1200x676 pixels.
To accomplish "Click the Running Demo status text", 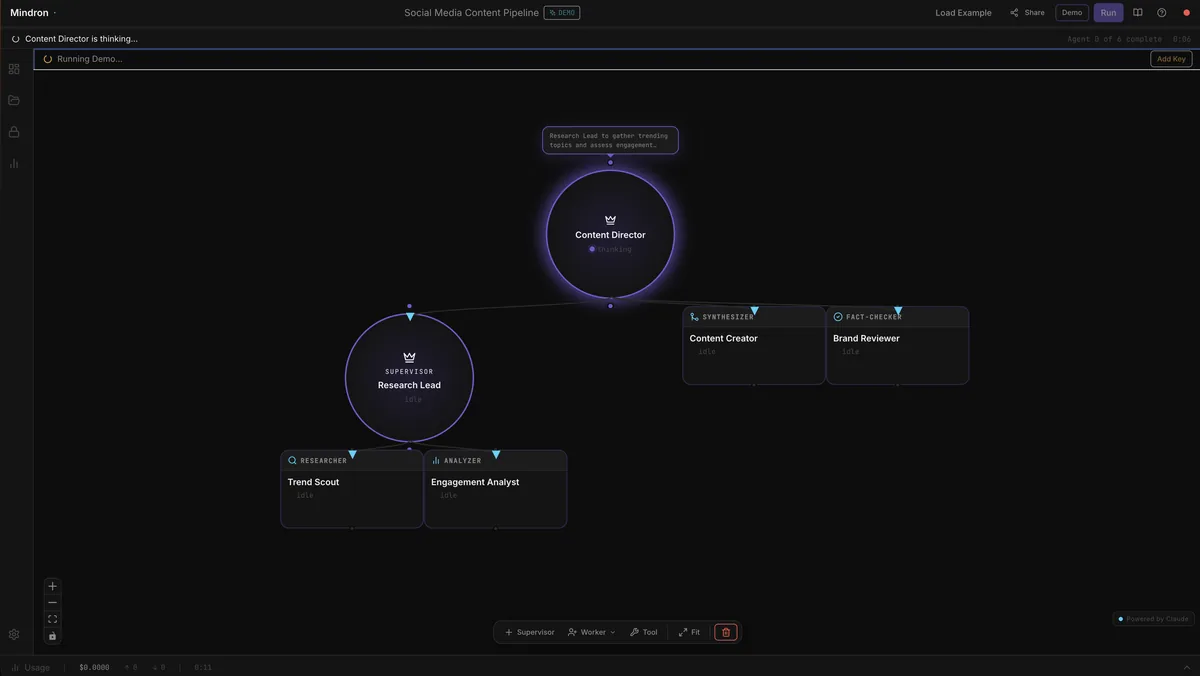I will pyautogui.click(x=89, y=59).
